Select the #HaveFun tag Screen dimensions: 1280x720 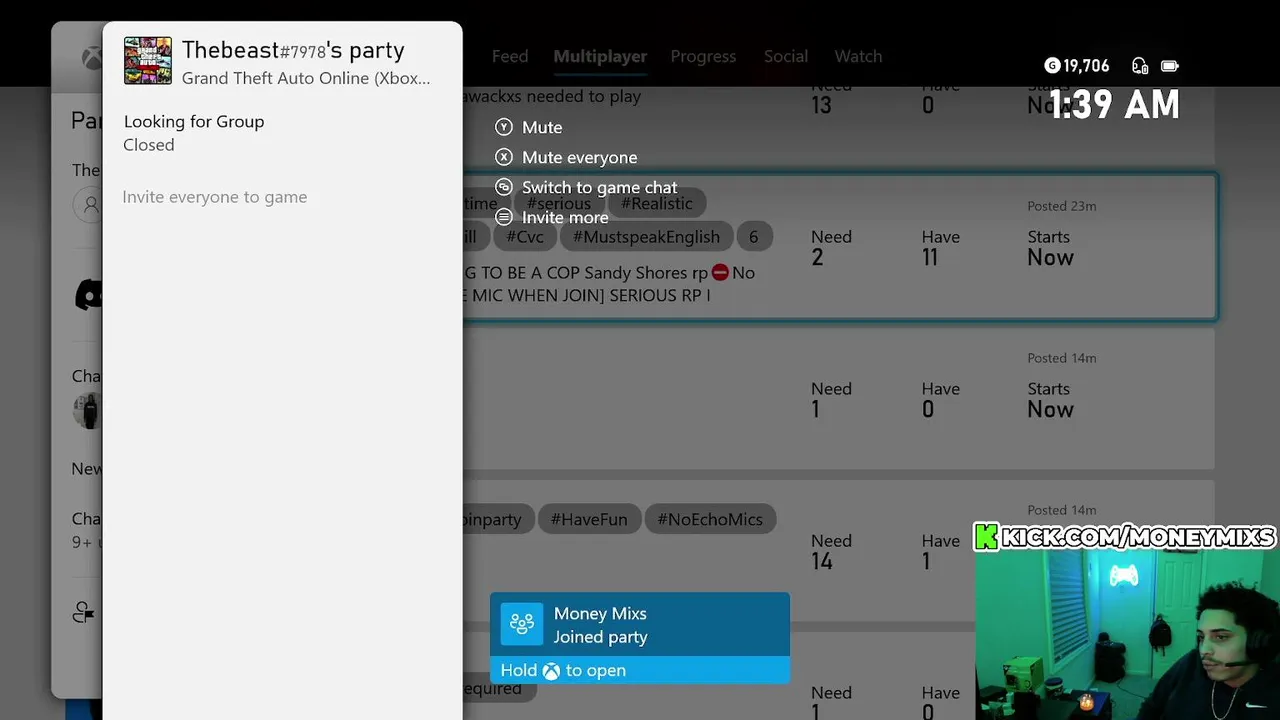[x=589, y=519]
